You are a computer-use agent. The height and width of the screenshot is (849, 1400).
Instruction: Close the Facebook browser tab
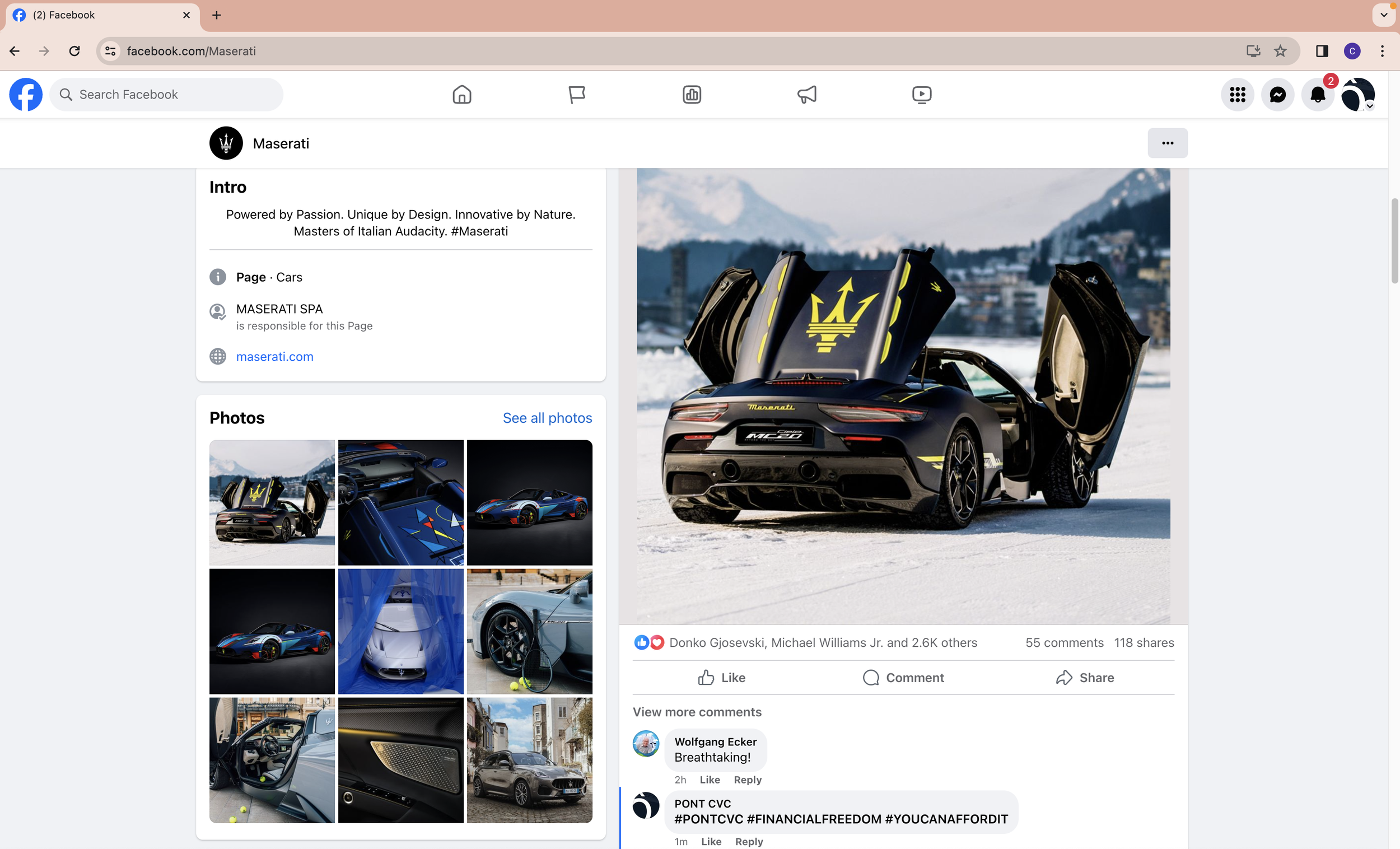[x=186, y=15]
